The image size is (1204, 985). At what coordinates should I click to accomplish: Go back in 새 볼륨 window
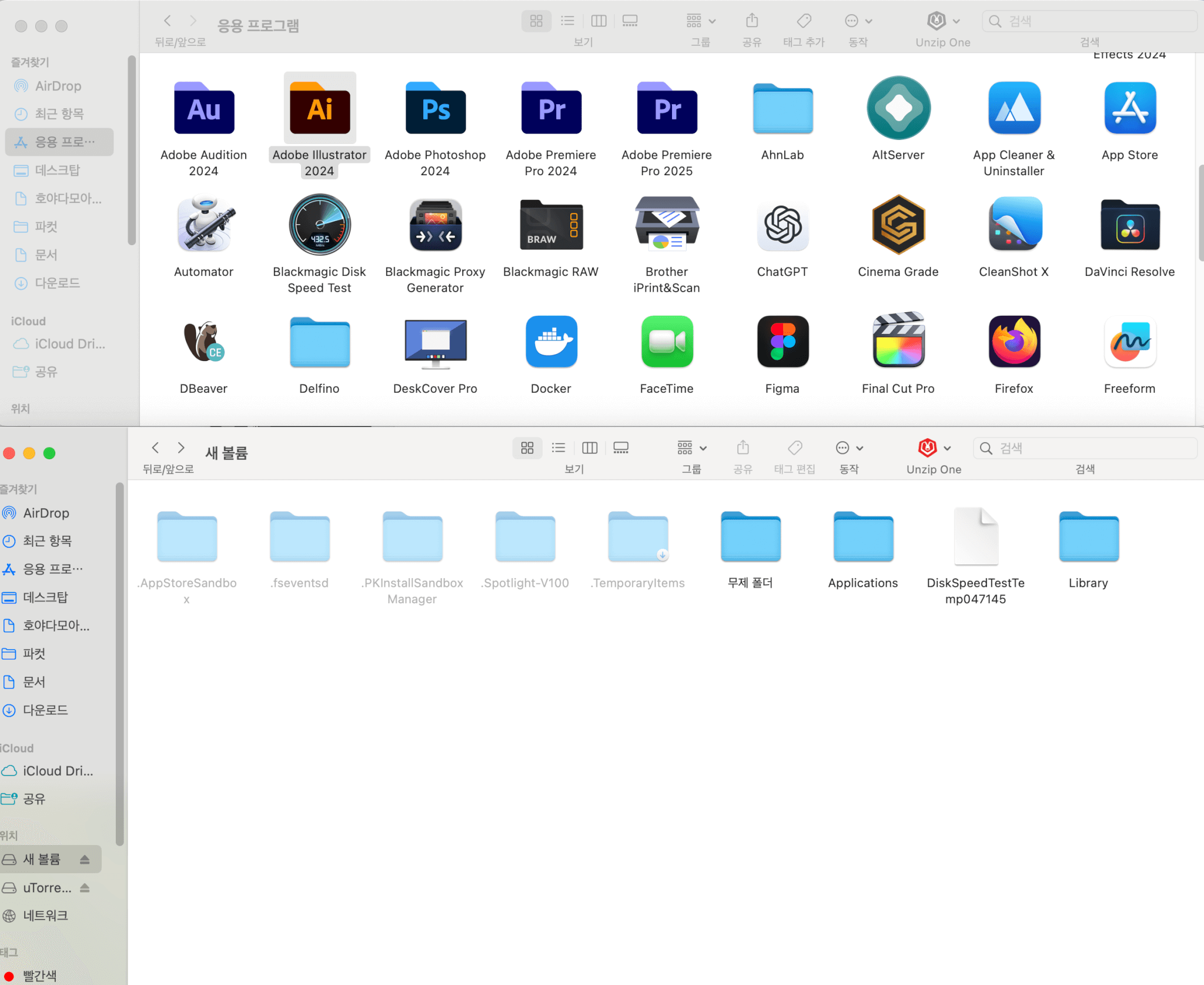(155, 448)
